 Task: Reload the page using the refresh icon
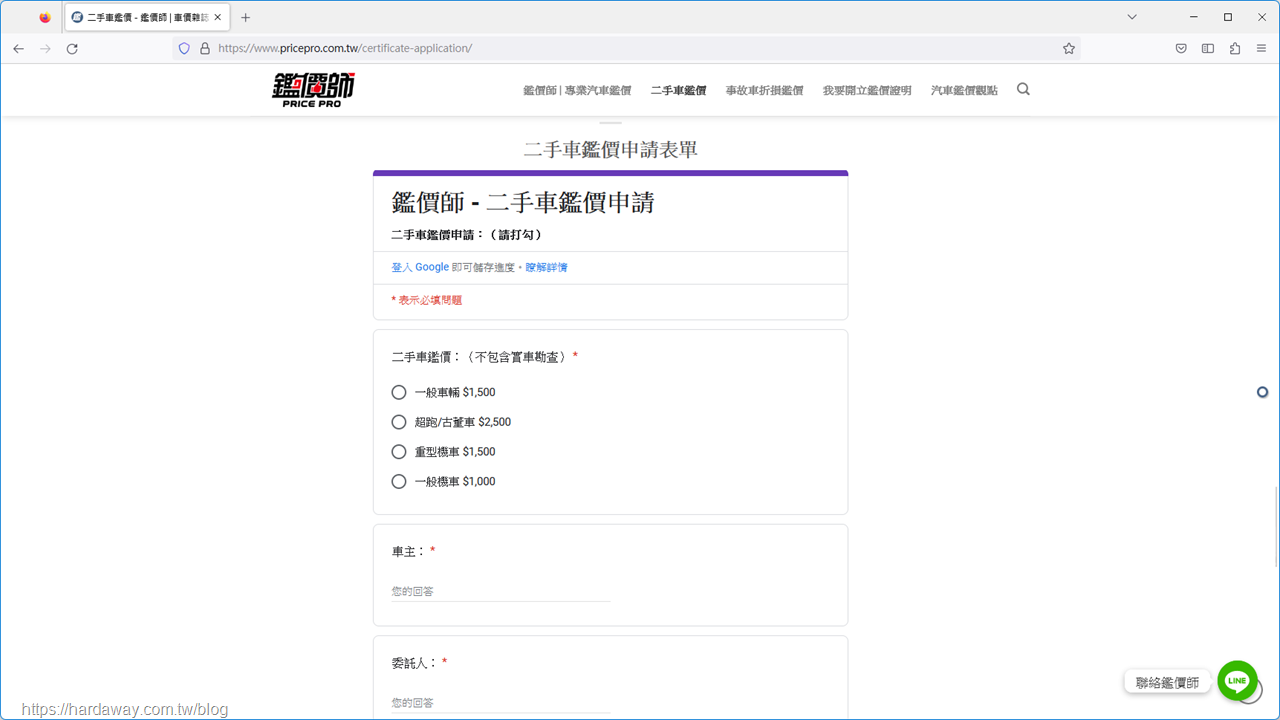[72, 48]
